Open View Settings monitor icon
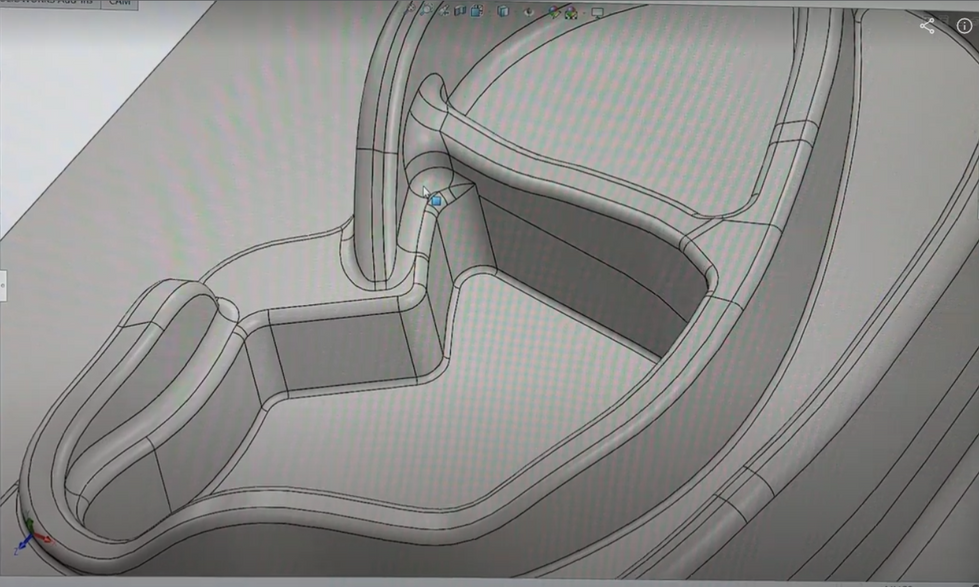Screen dimensions: 979x587 pos(598,11)
